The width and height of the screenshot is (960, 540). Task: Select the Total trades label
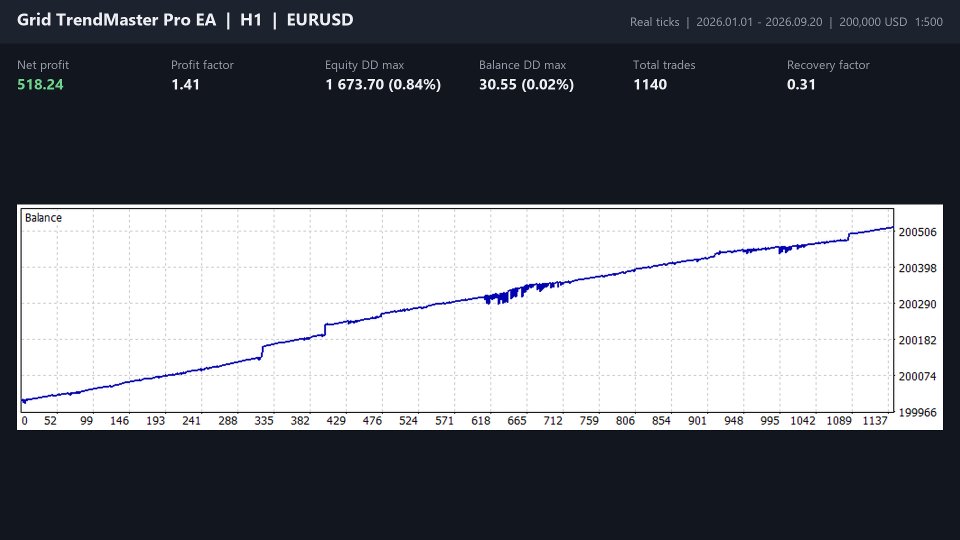tap(664, 65)
